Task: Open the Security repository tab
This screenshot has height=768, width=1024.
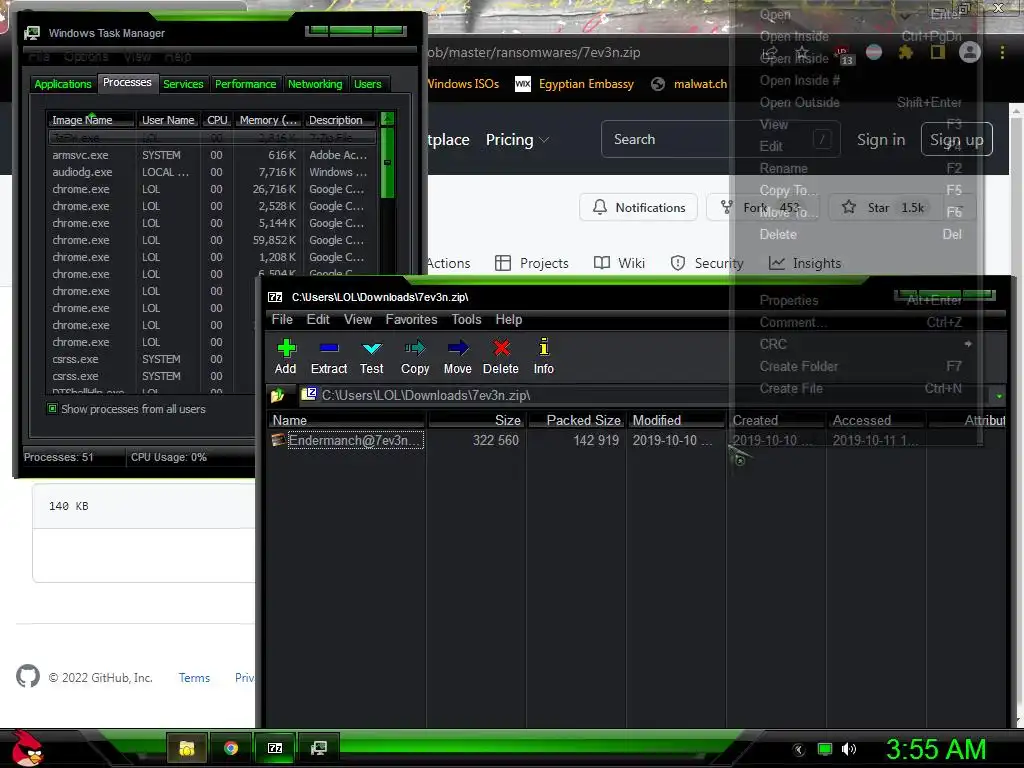Action: [707, 263]
